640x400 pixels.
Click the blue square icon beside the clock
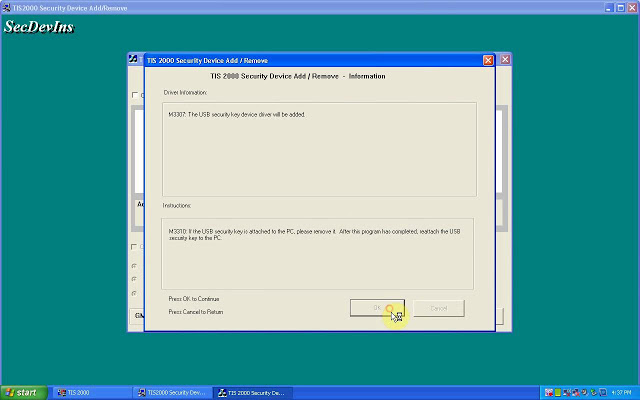603,393
